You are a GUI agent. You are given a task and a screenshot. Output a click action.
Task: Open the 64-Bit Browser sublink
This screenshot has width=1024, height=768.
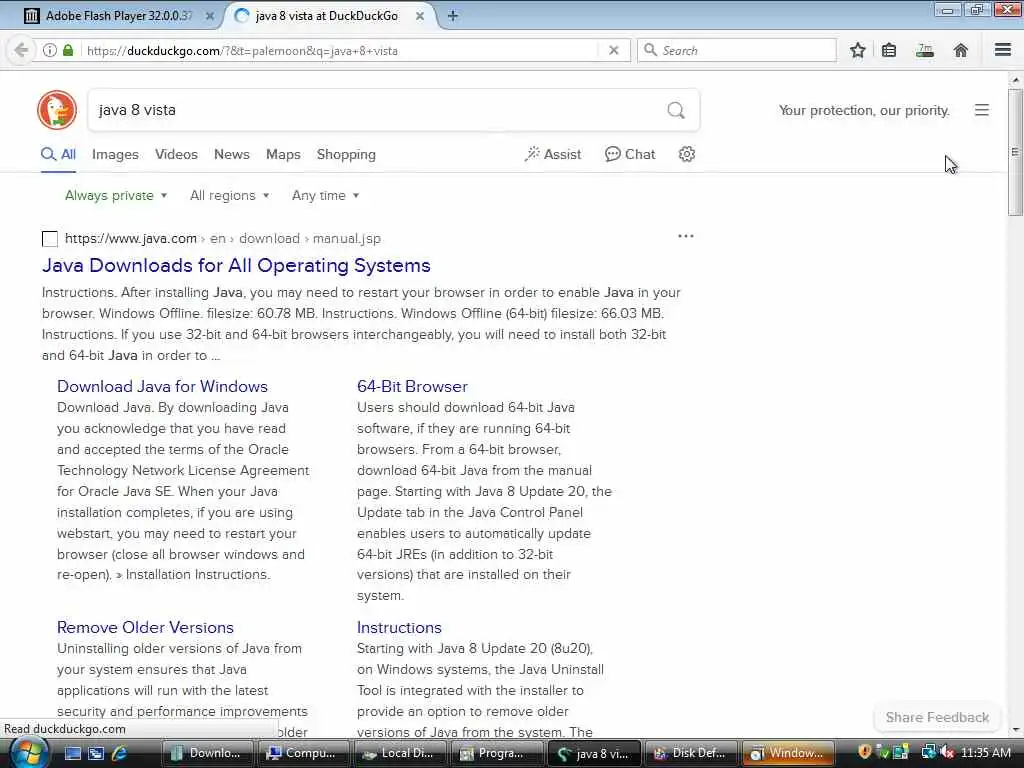coord(412,386)
